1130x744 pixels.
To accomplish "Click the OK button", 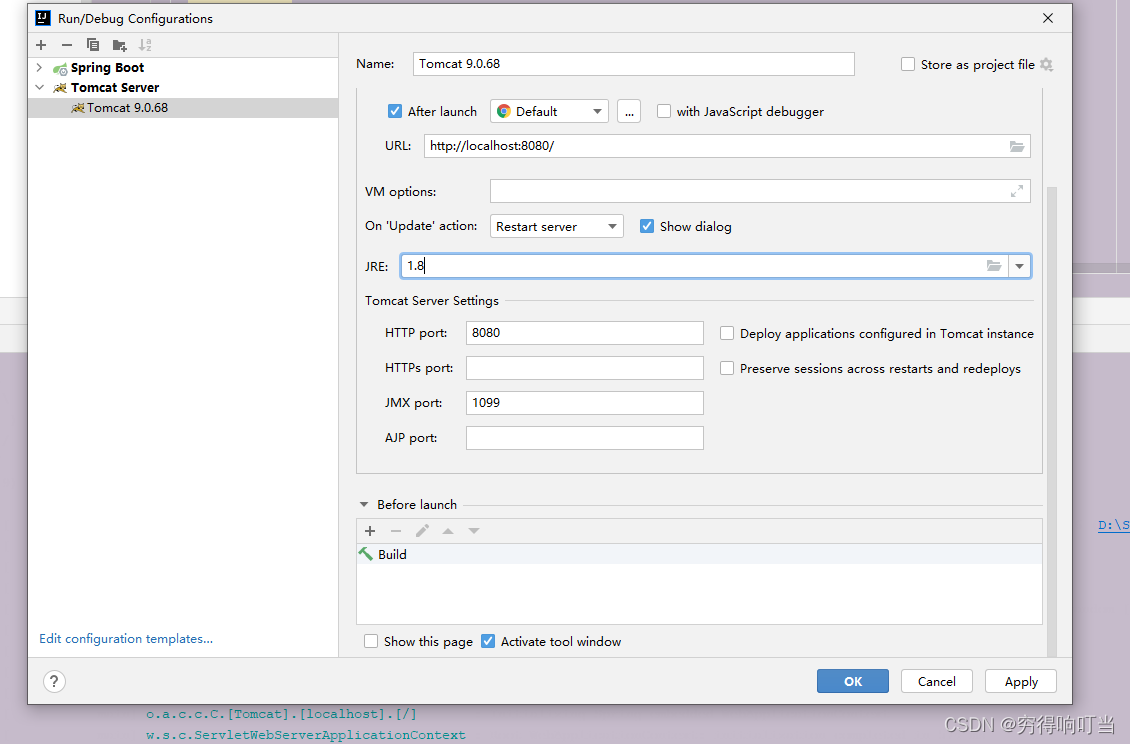I will click(853, 681).
